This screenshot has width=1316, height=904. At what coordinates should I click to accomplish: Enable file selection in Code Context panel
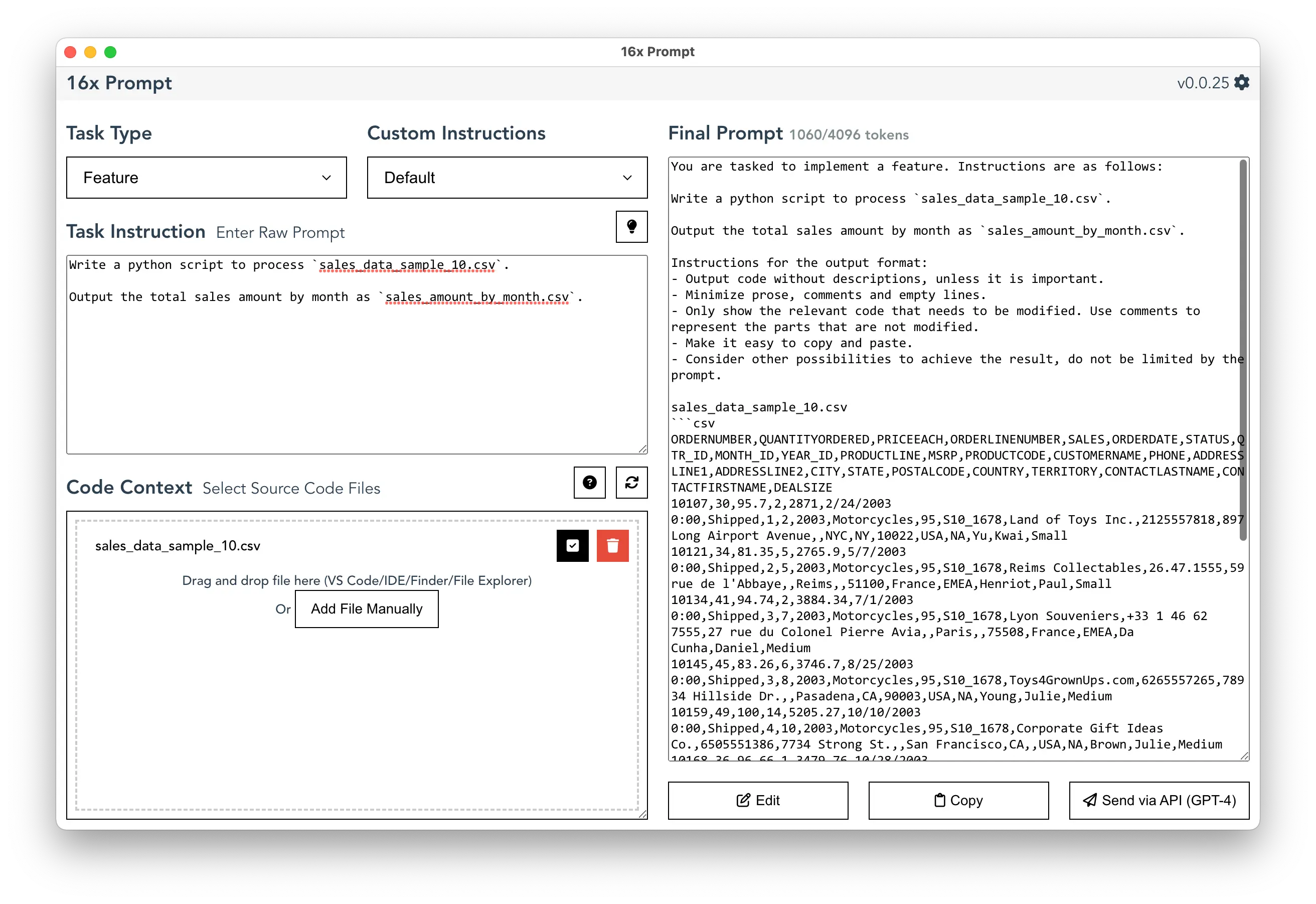[572, 546]
